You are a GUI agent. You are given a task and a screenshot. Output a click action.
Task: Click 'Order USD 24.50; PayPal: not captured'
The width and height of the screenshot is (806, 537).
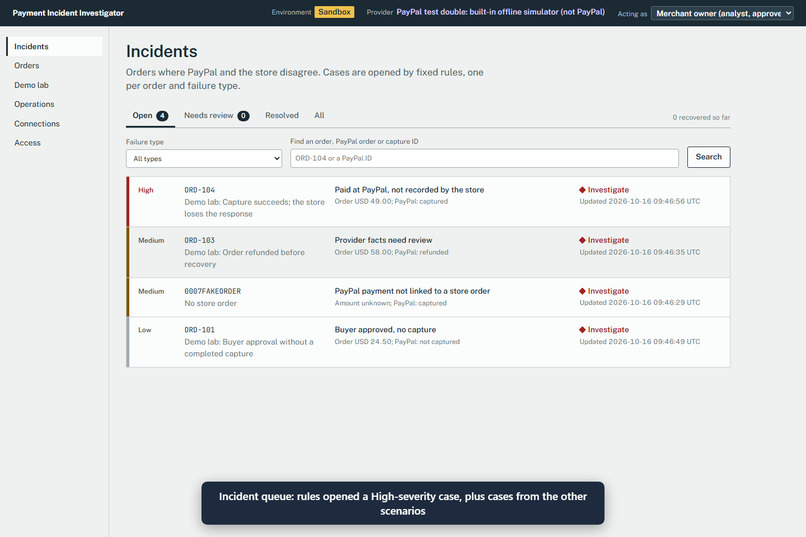(397, 342)
